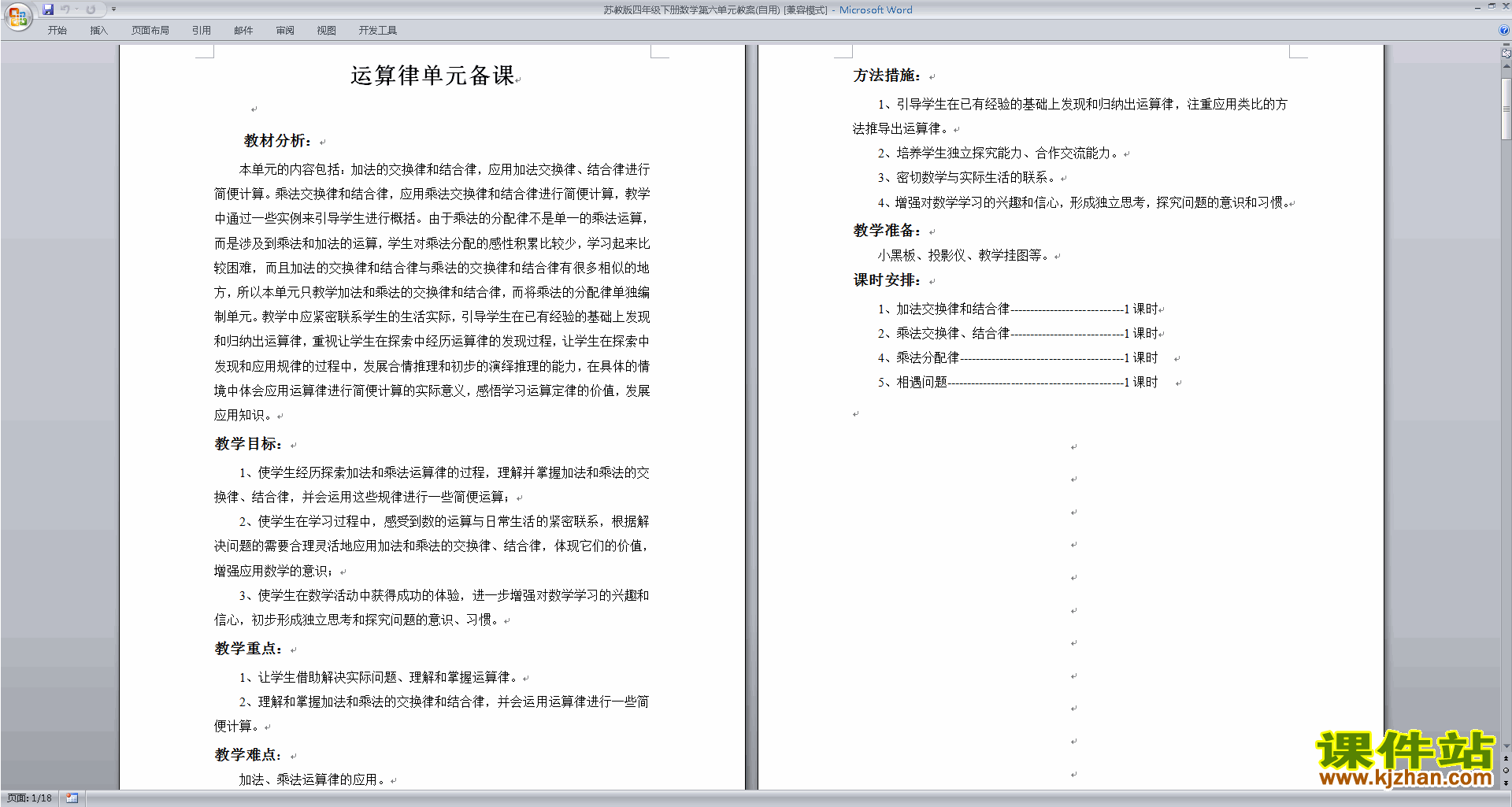The width and height of the screenshot is (1512, 807).
Task: Click the heading 教学目标：
Action: point(249,444)
